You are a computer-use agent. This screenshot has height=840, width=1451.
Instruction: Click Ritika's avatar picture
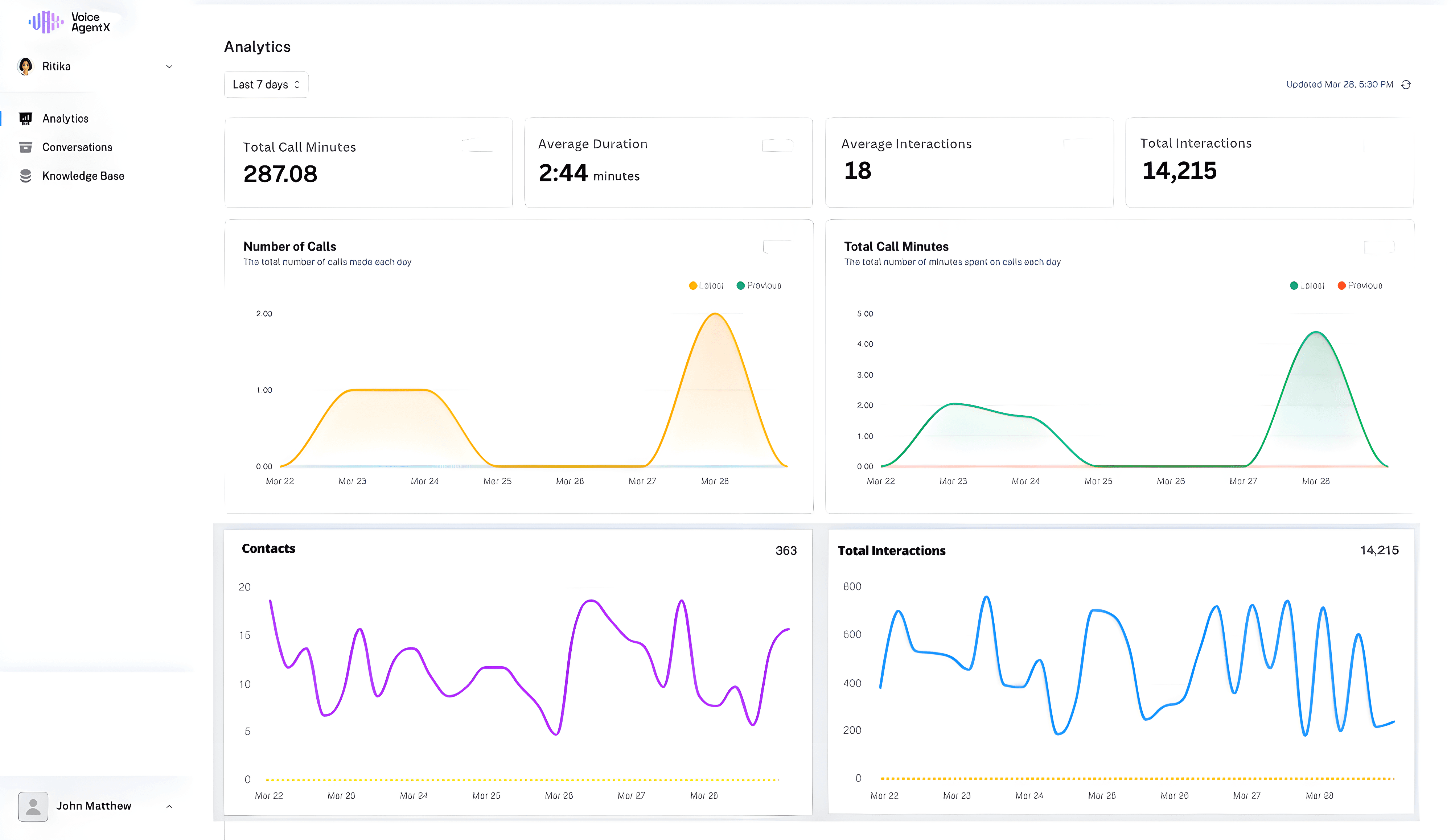pos(25,67)
